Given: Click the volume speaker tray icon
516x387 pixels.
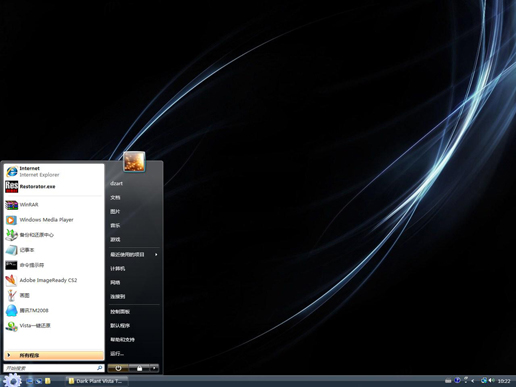Looking at the screenshot, I should point(492,381).
